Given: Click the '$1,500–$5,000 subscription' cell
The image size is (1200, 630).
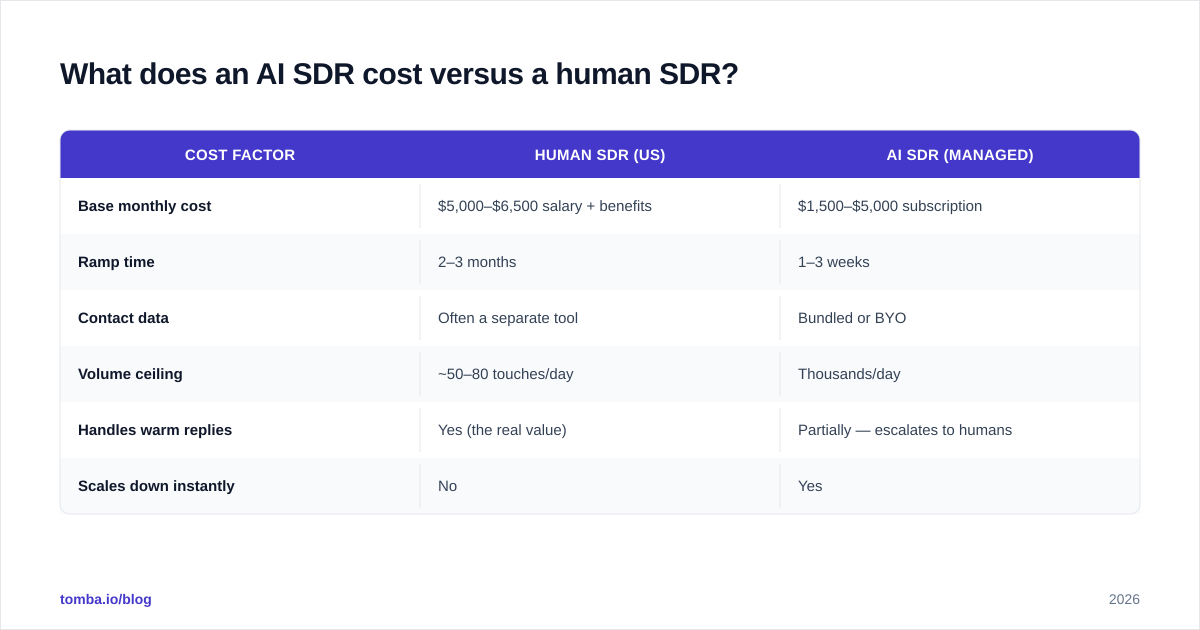Looking at the screenshot, I should pyautogui.click(x=960, y=206).
